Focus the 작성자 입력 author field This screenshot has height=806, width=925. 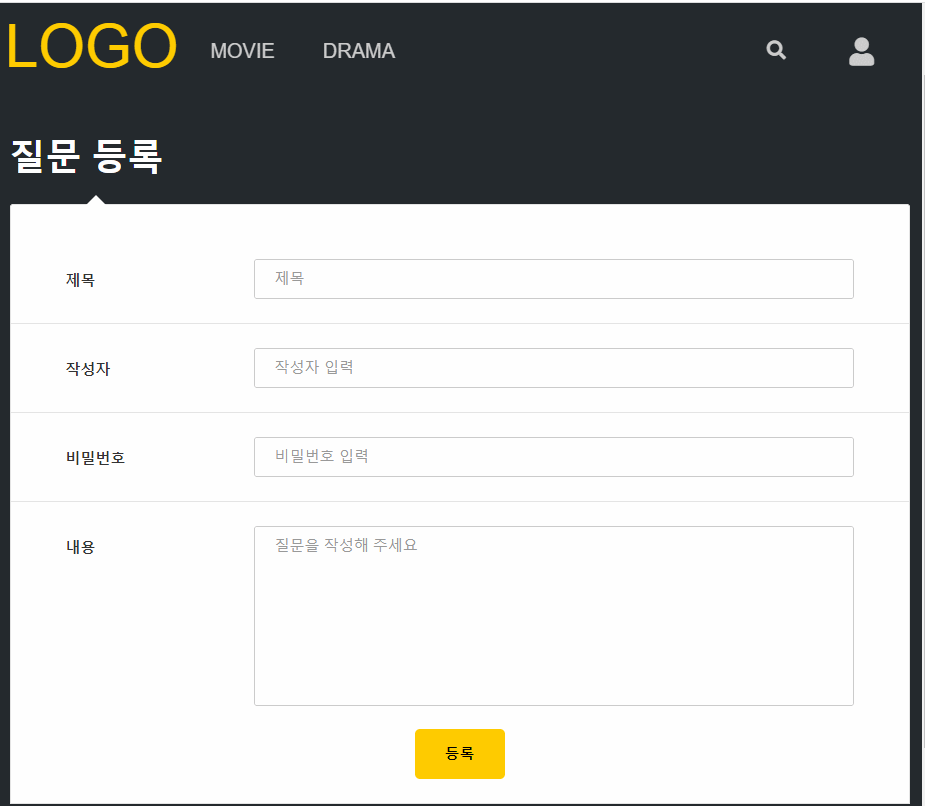[x=553, y=368]
